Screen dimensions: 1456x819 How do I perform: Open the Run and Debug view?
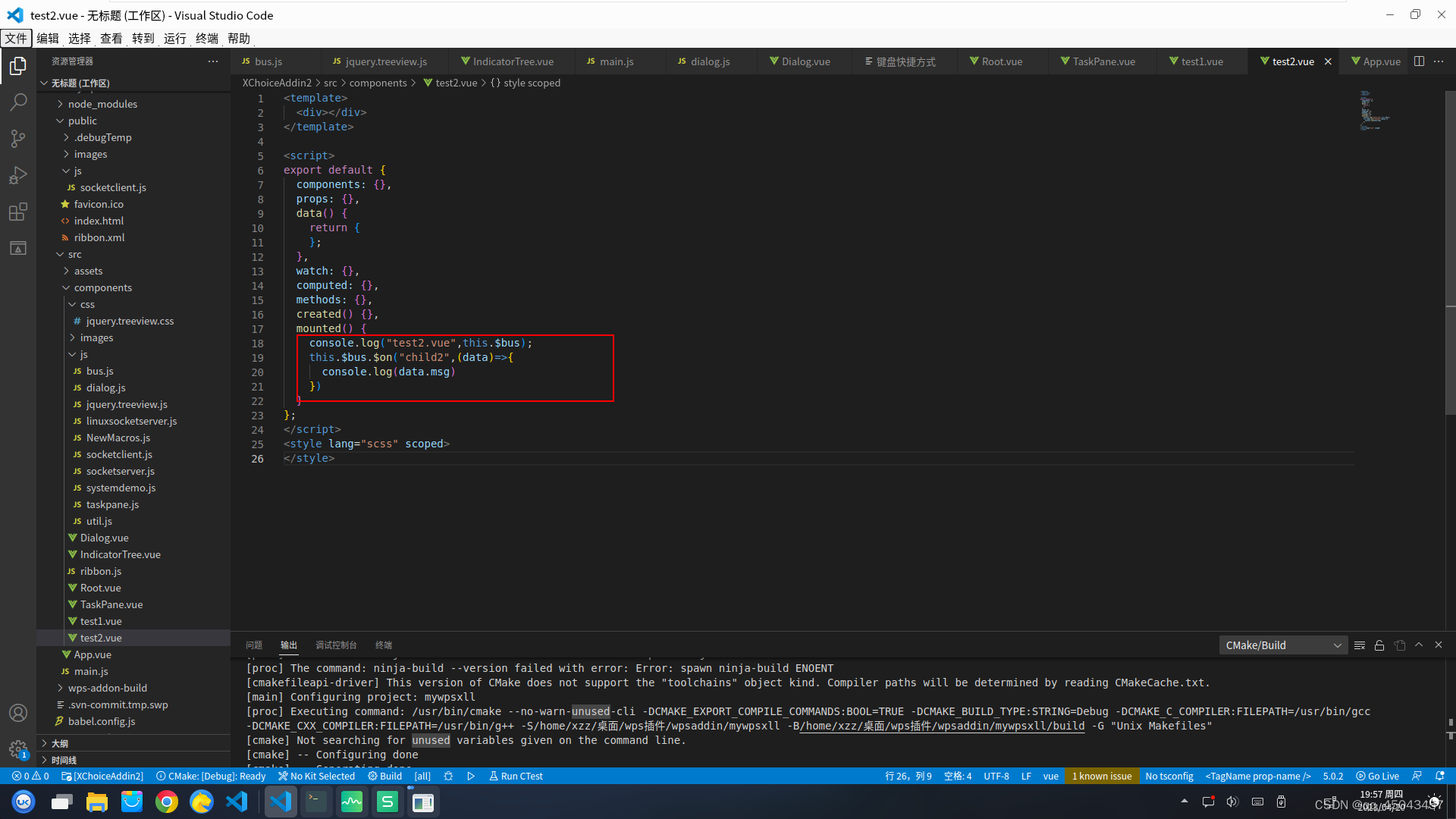click(x=18, y=175)
